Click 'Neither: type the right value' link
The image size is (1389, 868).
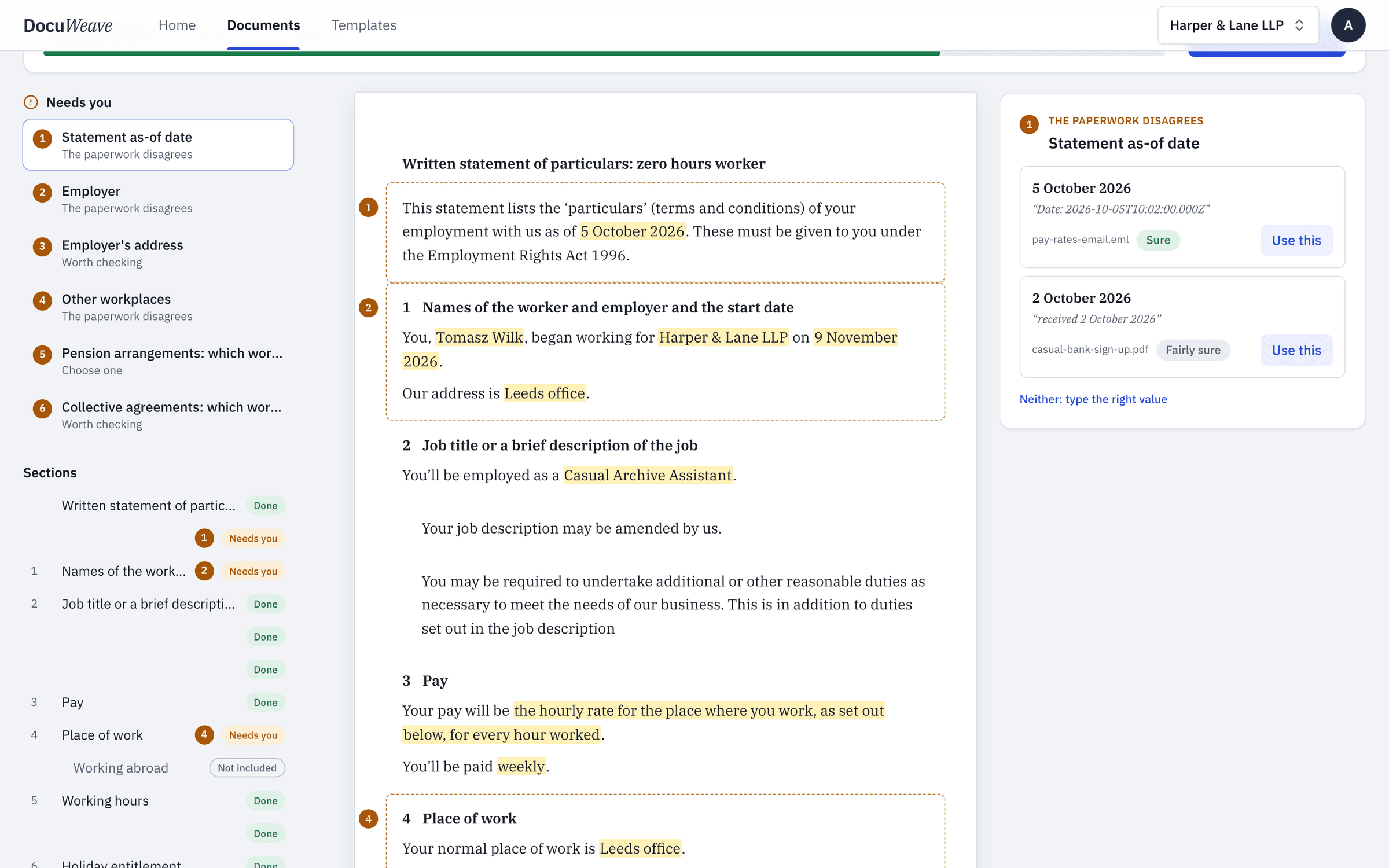[1093, 399]
